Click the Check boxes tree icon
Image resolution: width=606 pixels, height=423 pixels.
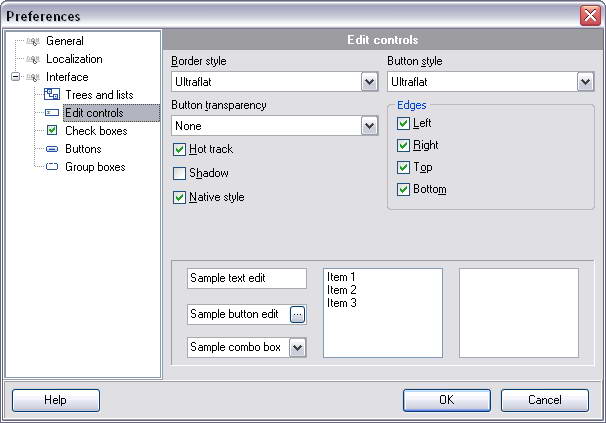pos(53,131)
